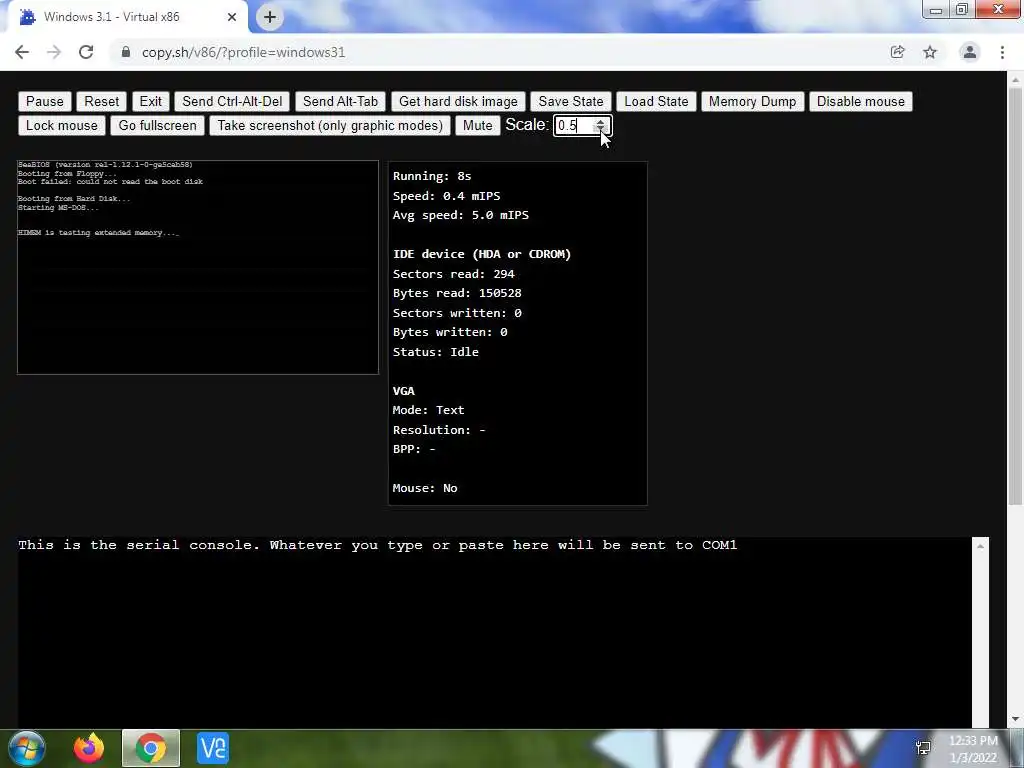Click serial console scroll-up arrow

coord(980,546)
